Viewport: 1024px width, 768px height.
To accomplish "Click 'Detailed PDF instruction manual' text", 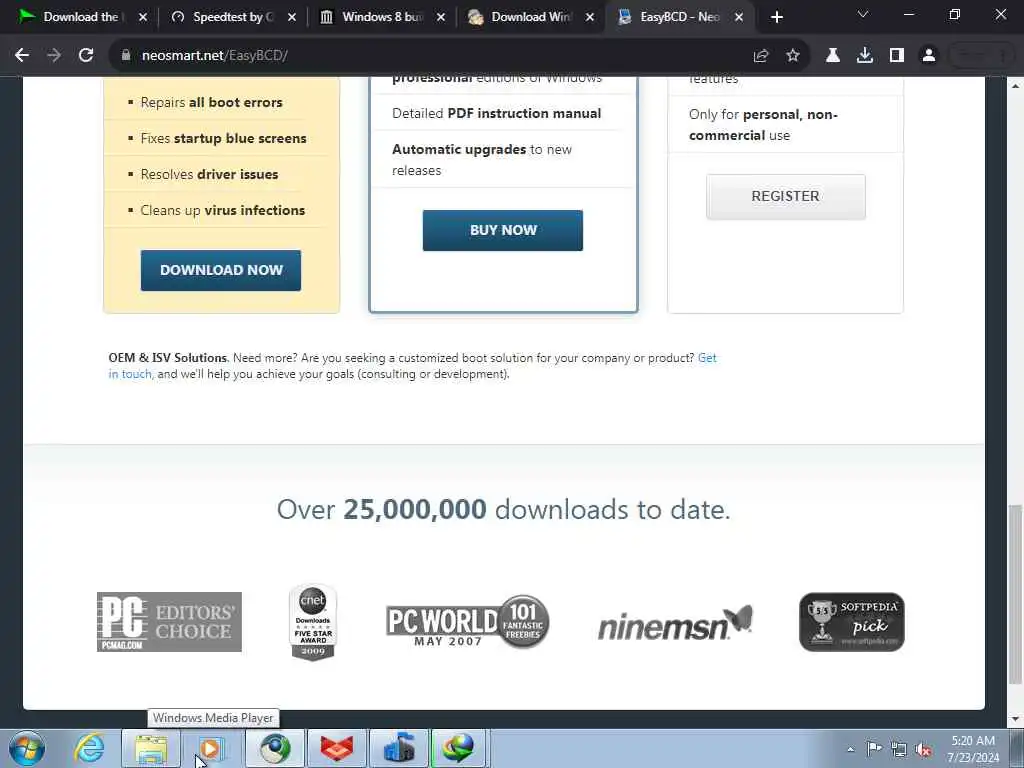I will [496, 114].
